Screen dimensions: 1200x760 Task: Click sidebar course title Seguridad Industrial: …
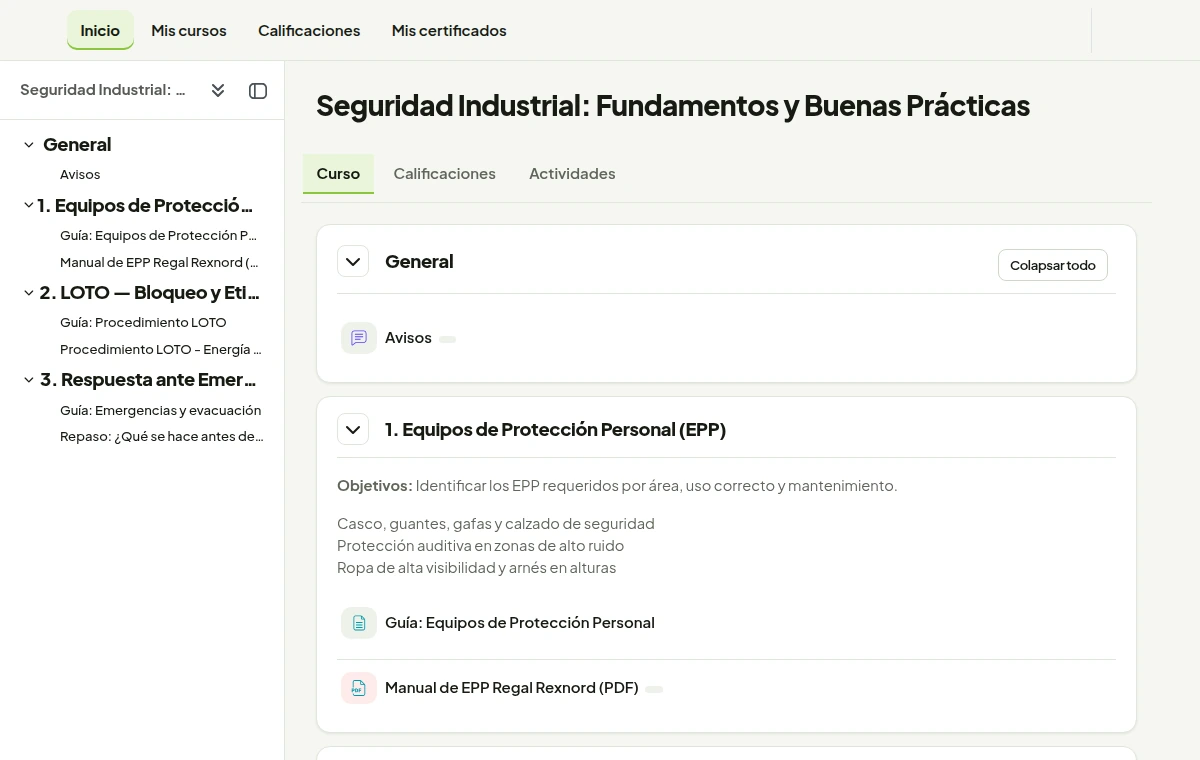(103, 90)
